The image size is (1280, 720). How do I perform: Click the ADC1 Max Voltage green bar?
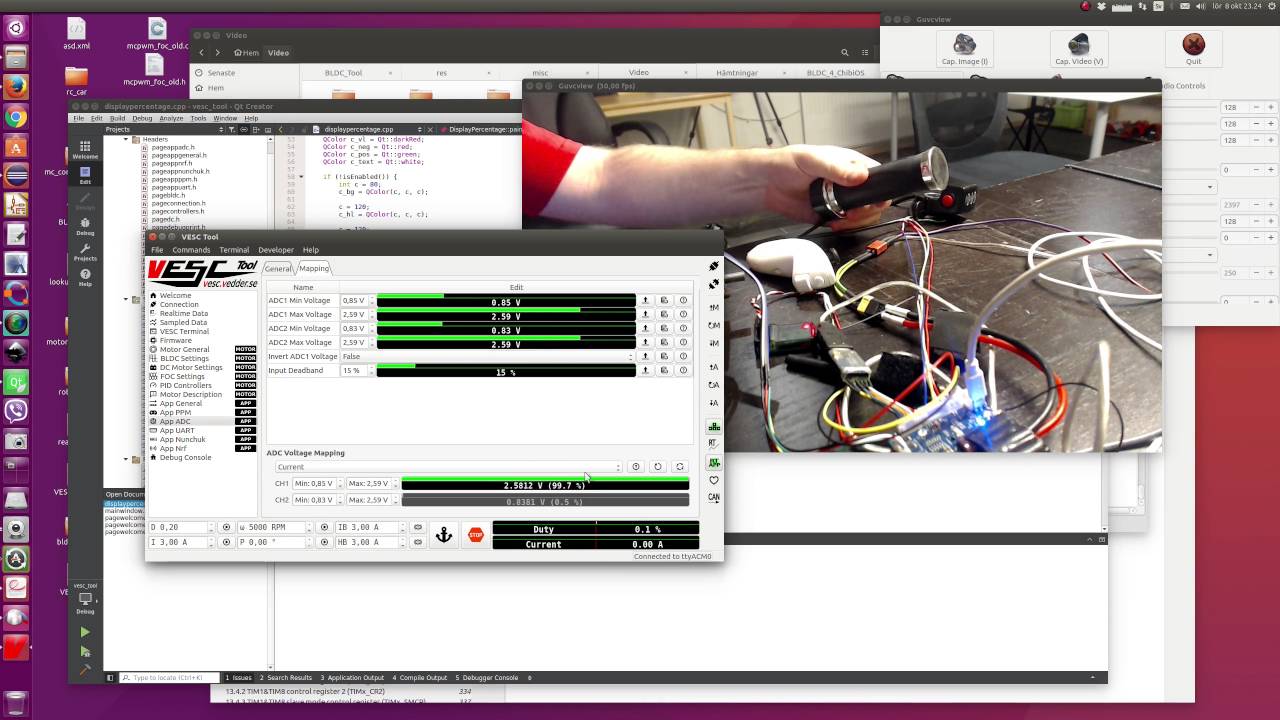pos(506,315)
